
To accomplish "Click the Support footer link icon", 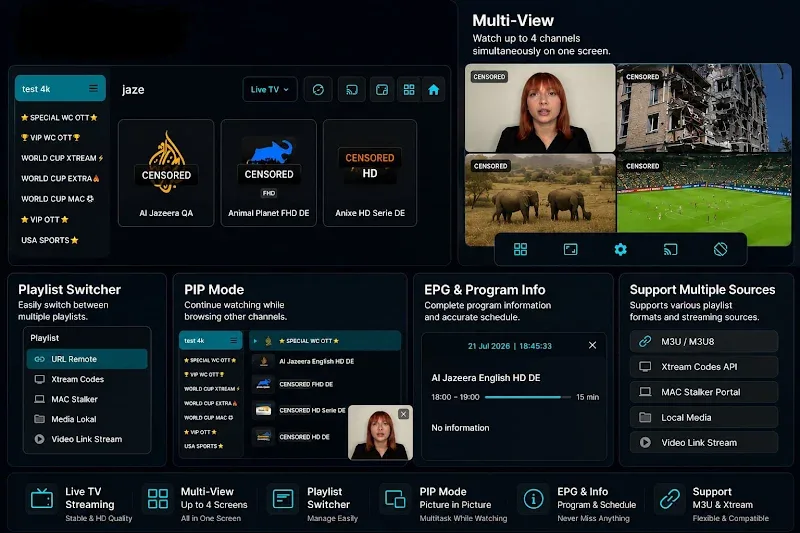I will pos(669,498).
